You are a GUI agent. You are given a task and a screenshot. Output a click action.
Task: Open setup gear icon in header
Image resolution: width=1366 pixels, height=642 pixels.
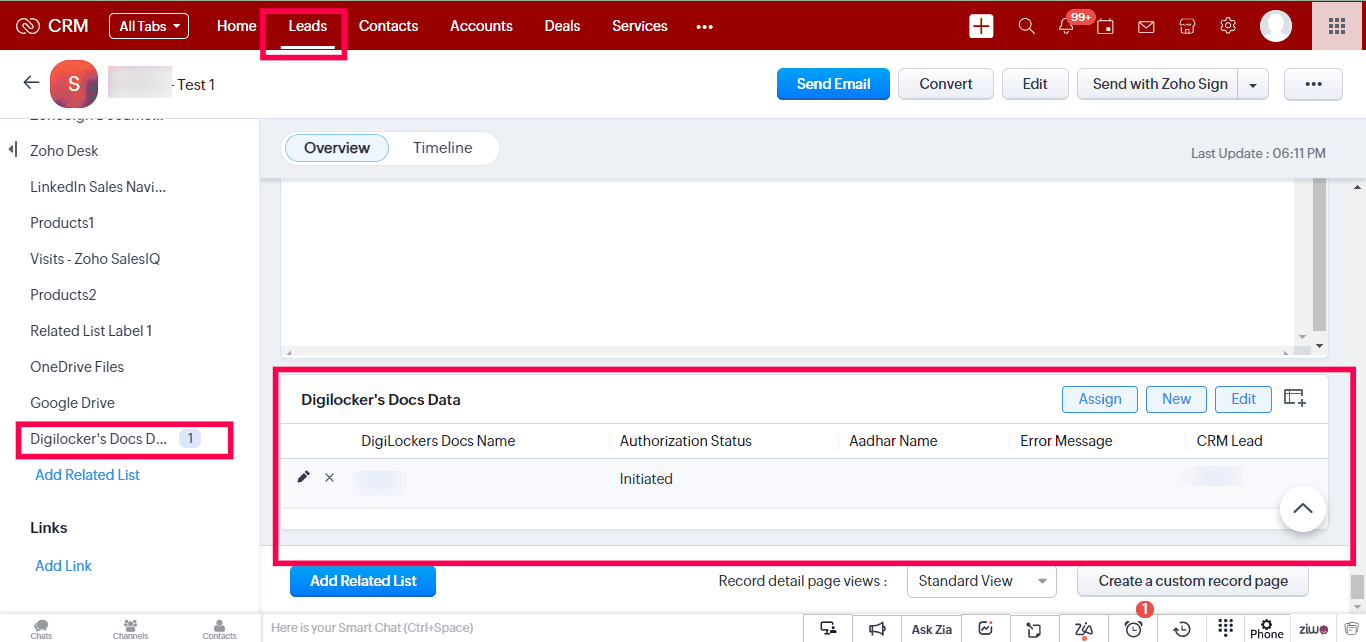coord(1228,26)
